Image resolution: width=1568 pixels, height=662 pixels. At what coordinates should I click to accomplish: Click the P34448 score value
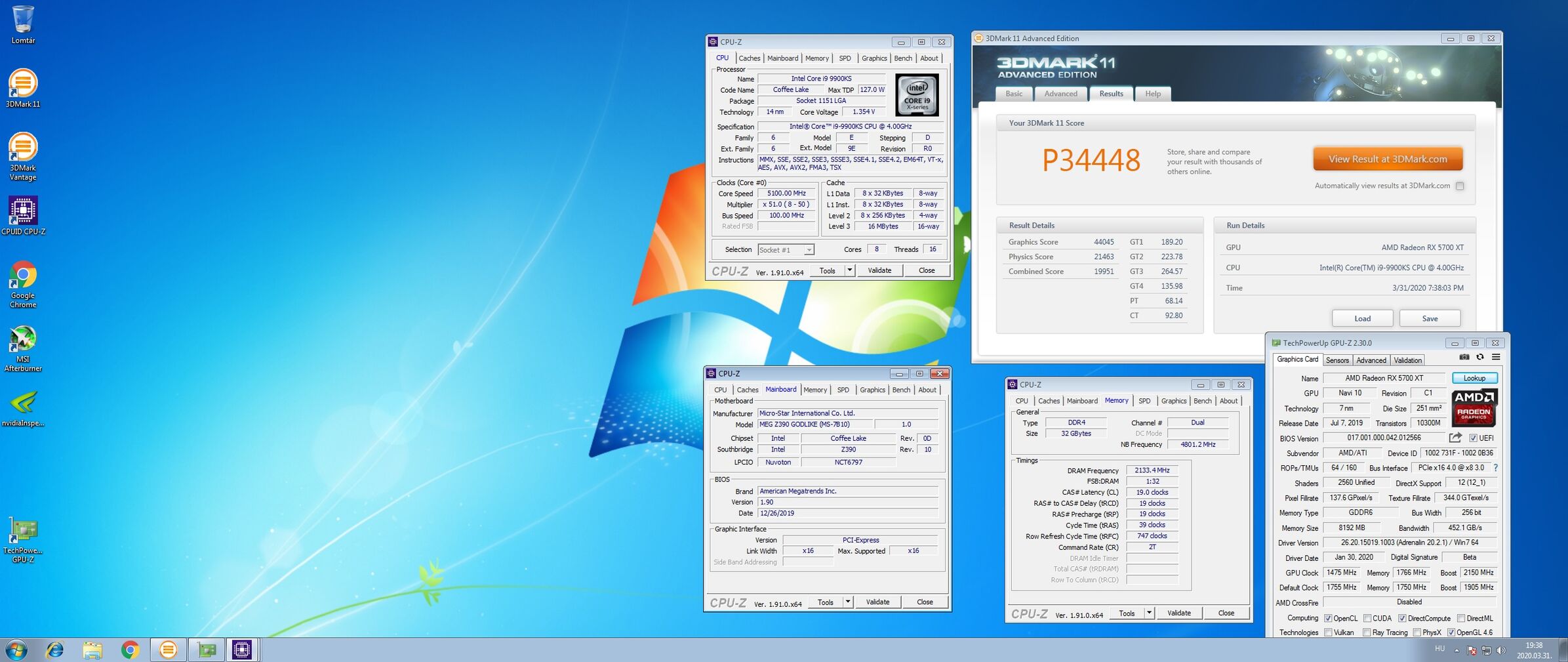tap(1091, 161)
